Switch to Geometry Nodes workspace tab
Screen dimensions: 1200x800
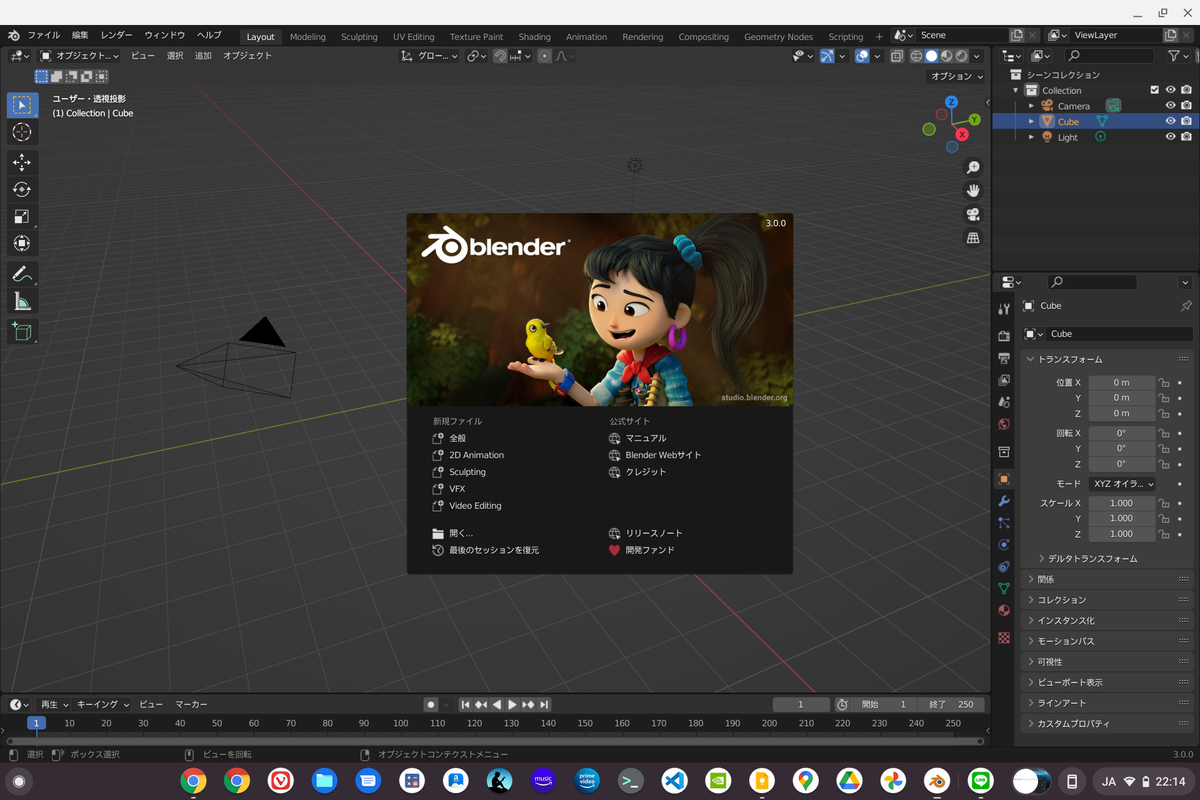(778, 37)
